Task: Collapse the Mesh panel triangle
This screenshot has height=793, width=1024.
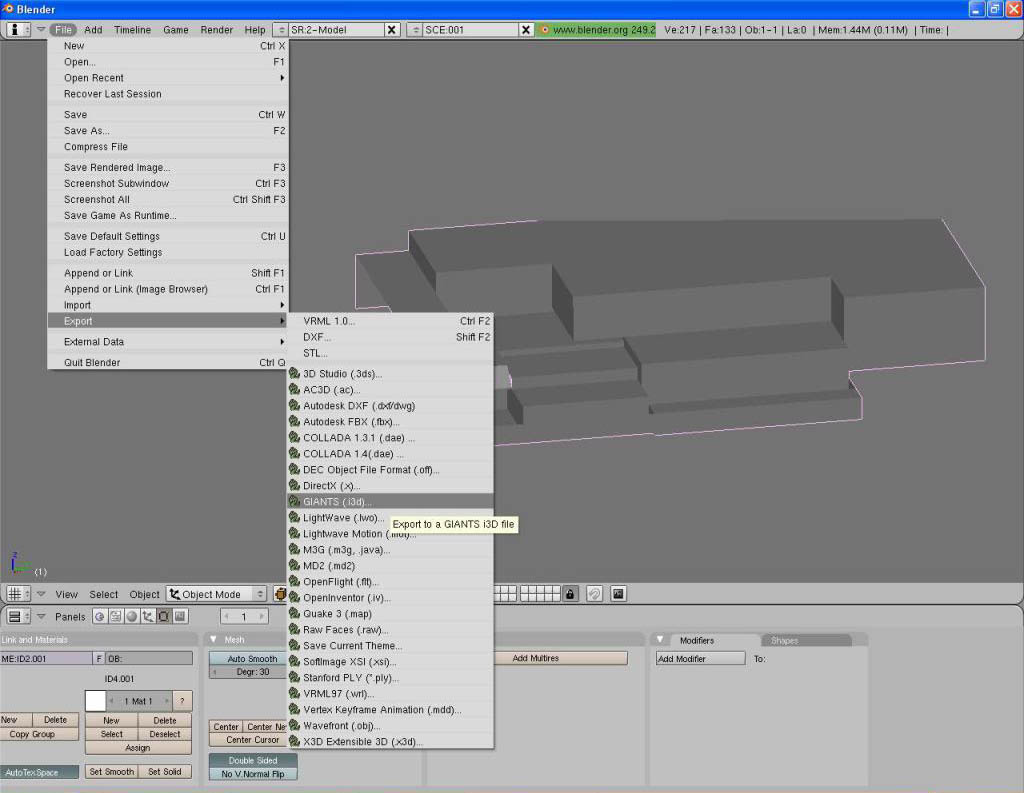Action: point(213,640)
